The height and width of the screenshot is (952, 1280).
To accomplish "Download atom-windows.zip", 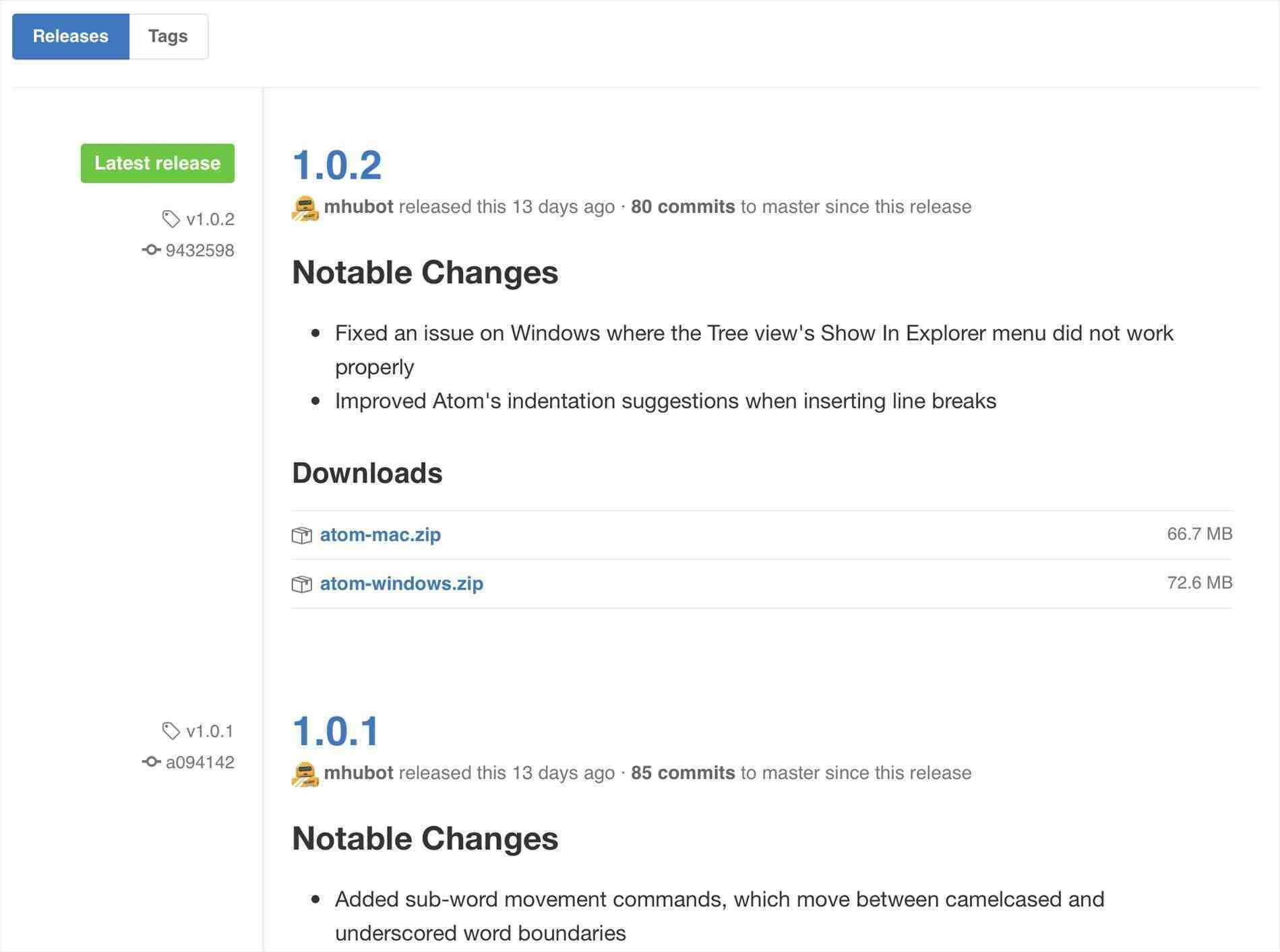I will pyautogui.click(x=402, y=583).
